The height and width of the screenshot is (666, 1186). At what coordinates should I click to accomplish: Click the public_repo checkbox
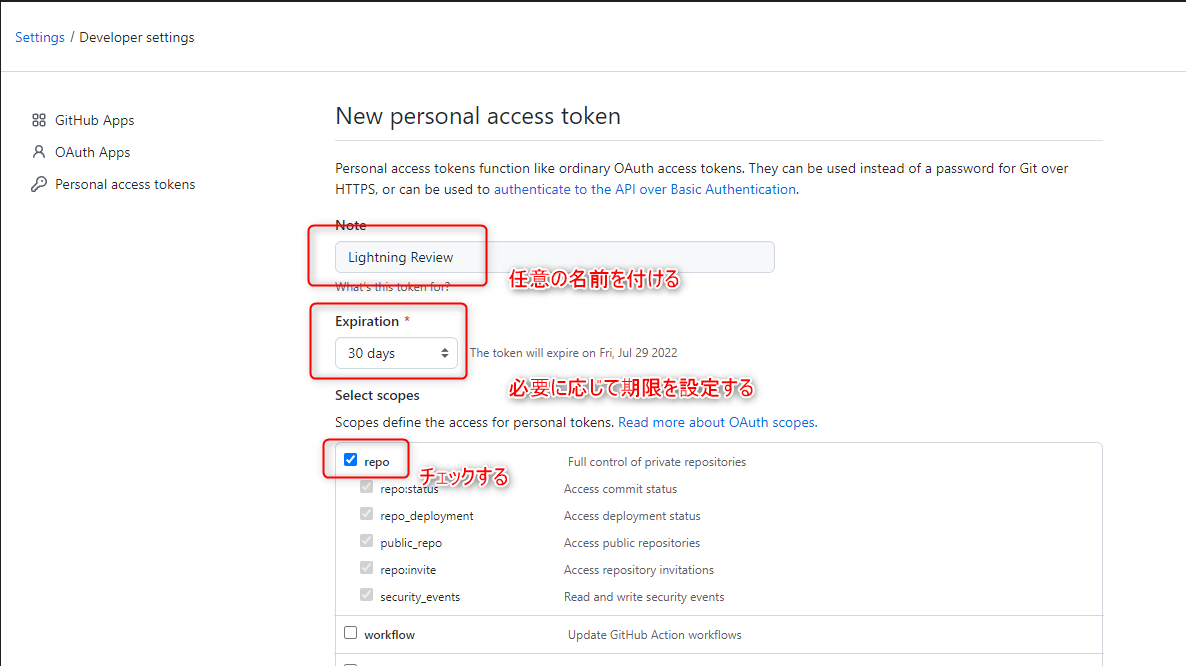[x=366, y=541]
